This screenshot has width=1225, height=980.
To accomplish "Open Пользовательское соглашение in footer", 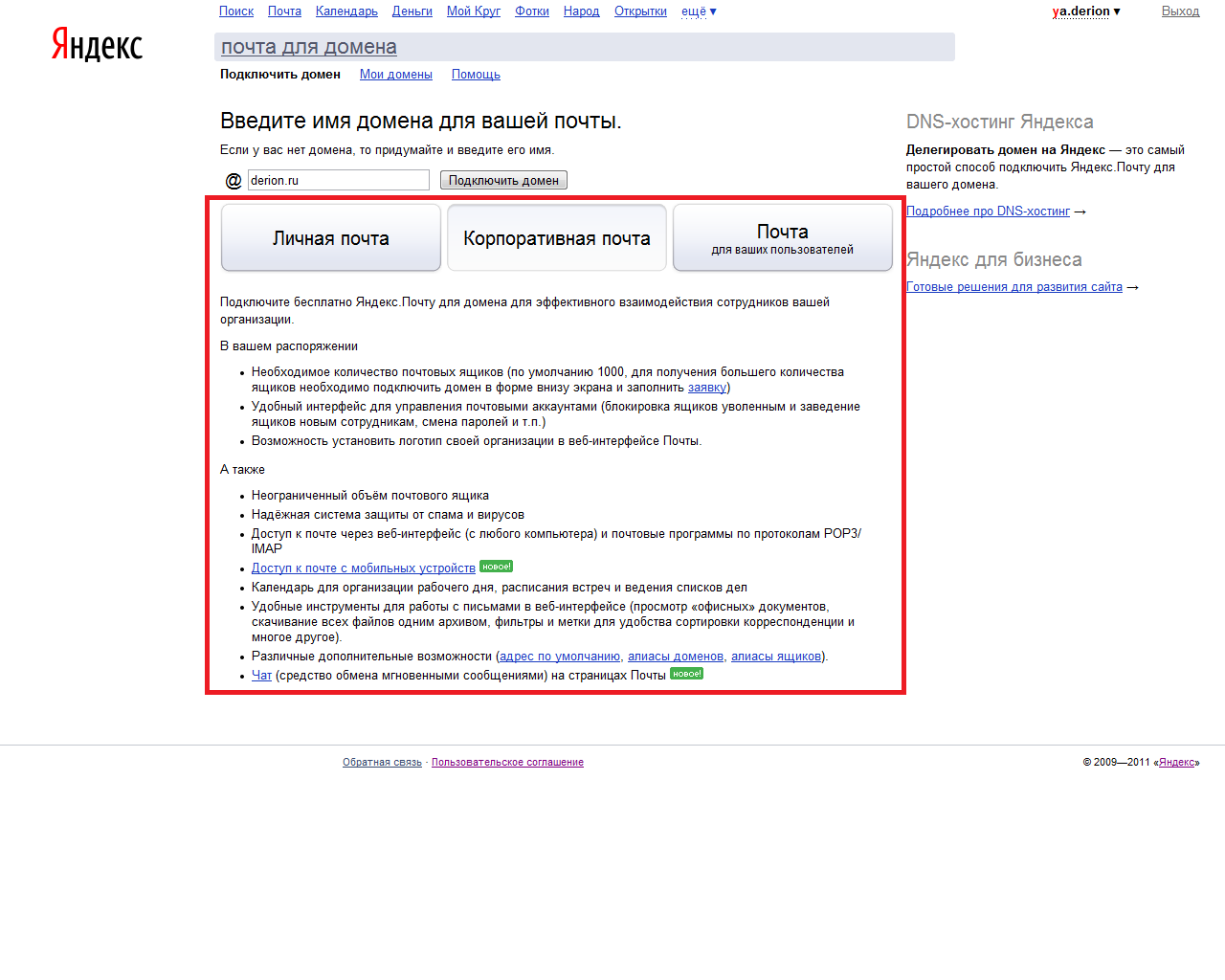I will [507, 763].
